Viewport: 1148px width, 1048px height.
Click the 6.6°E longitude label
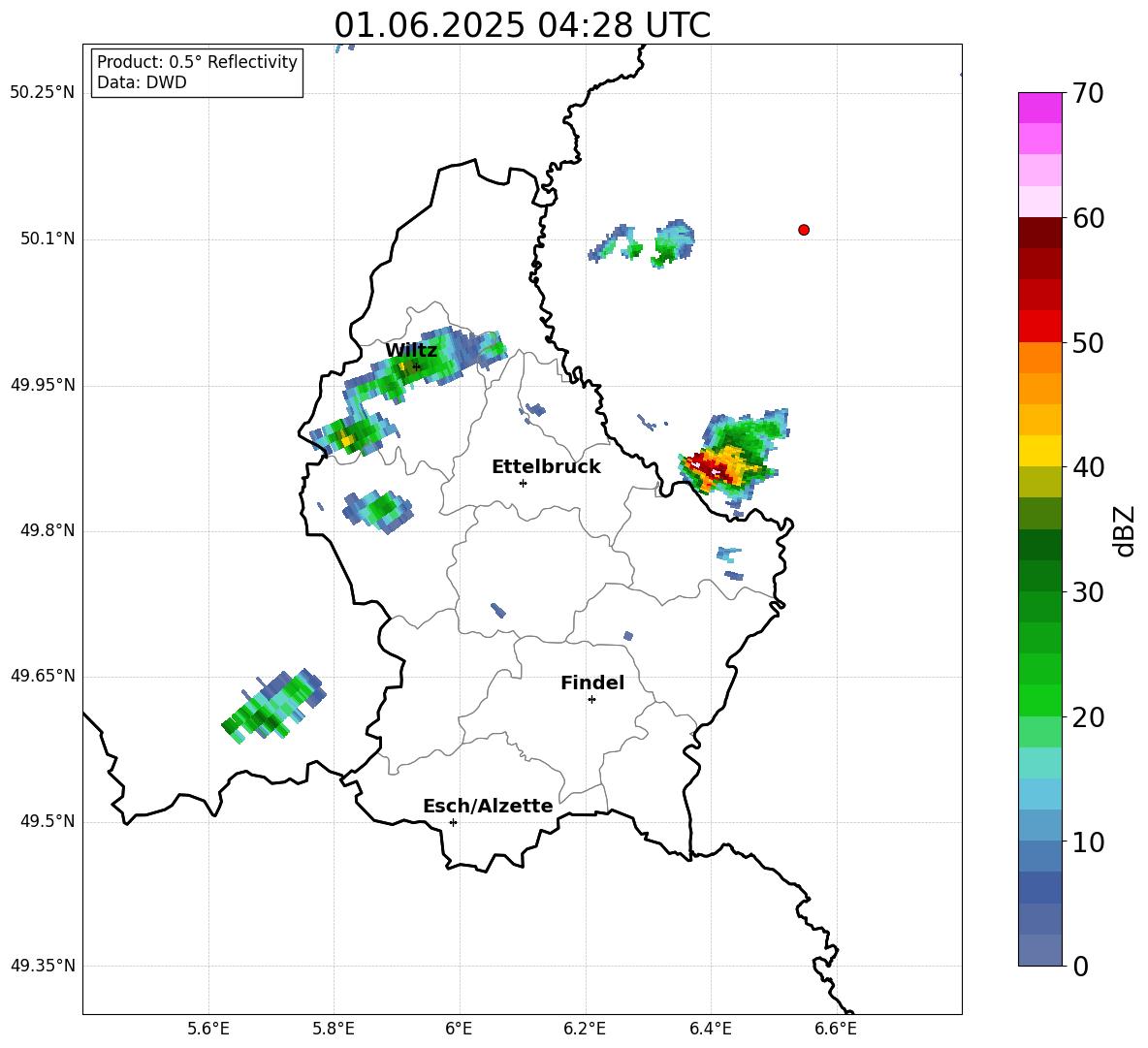(x=836, y=1029)
